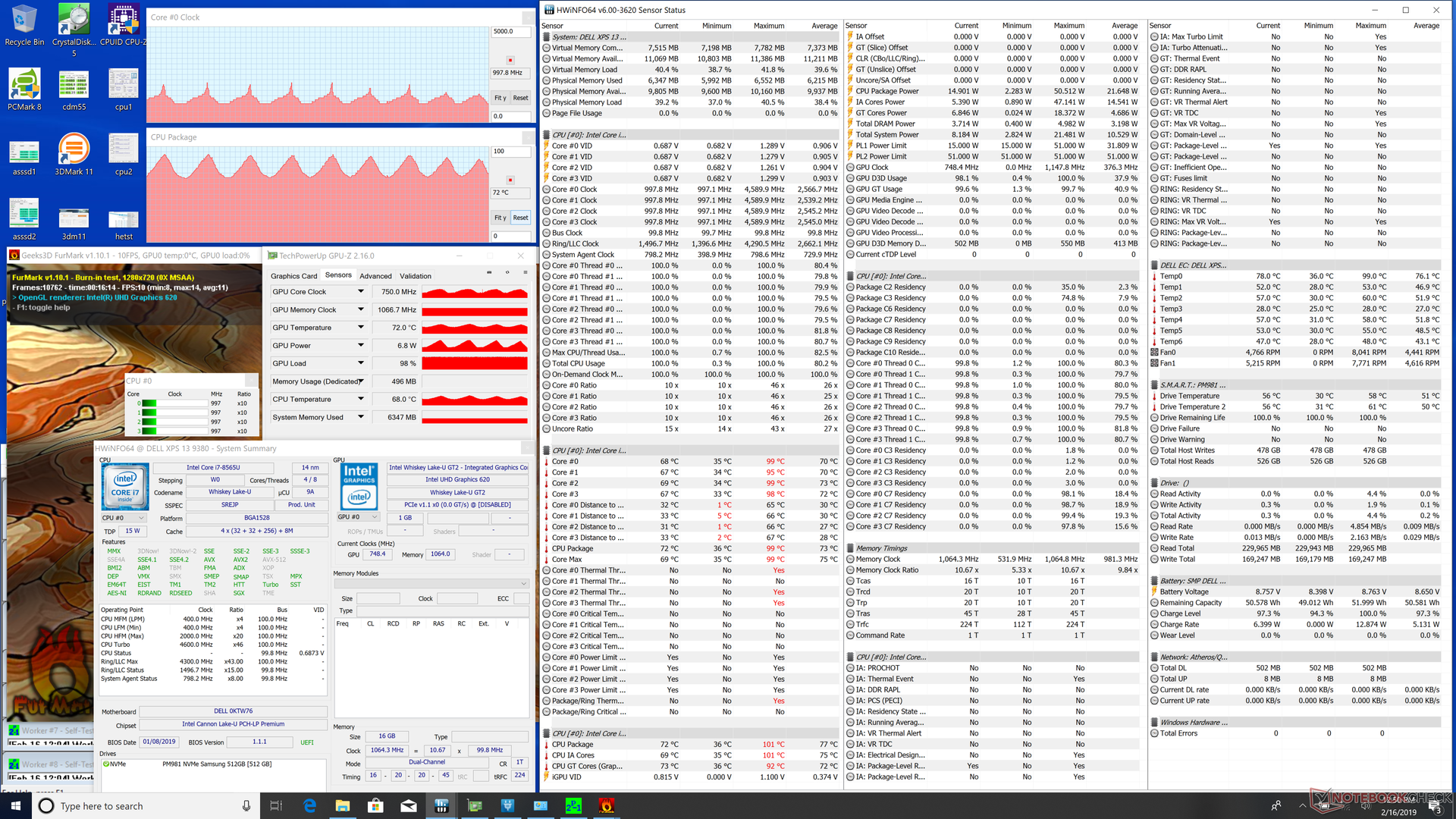Switch to the Graphics Card tab in GPU-Z
The height and width of the screenshot is (819, 1456).
tap(293, 276)
